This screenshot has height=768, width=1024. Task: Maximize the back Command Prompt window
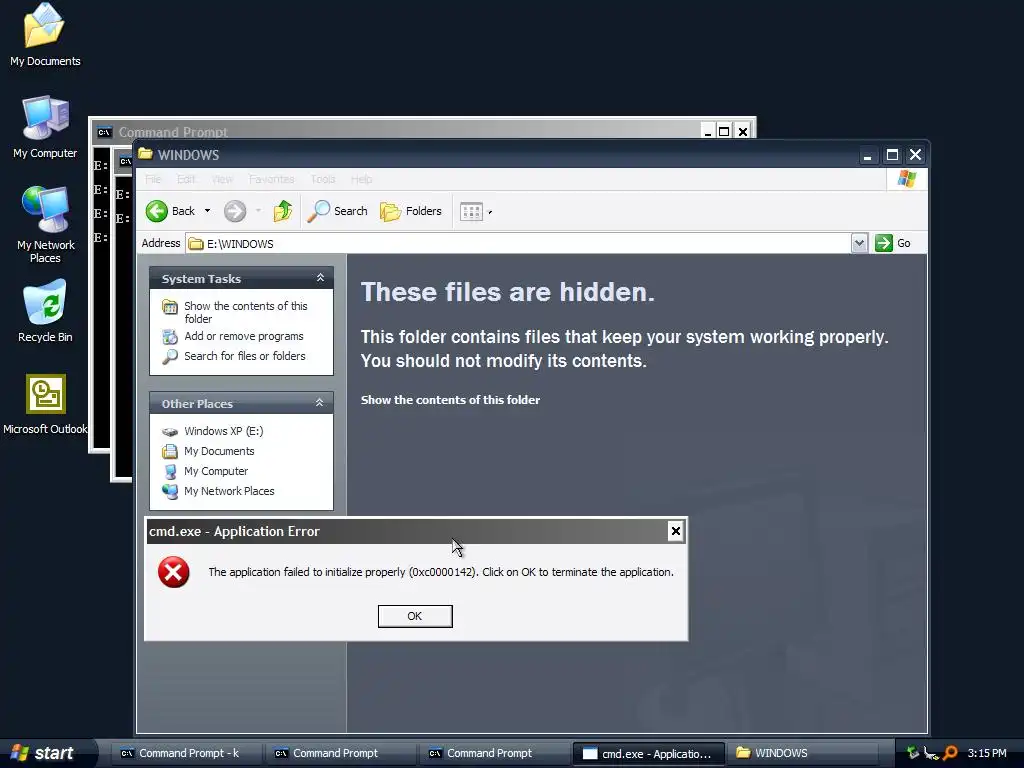click(x=724, y=131)
